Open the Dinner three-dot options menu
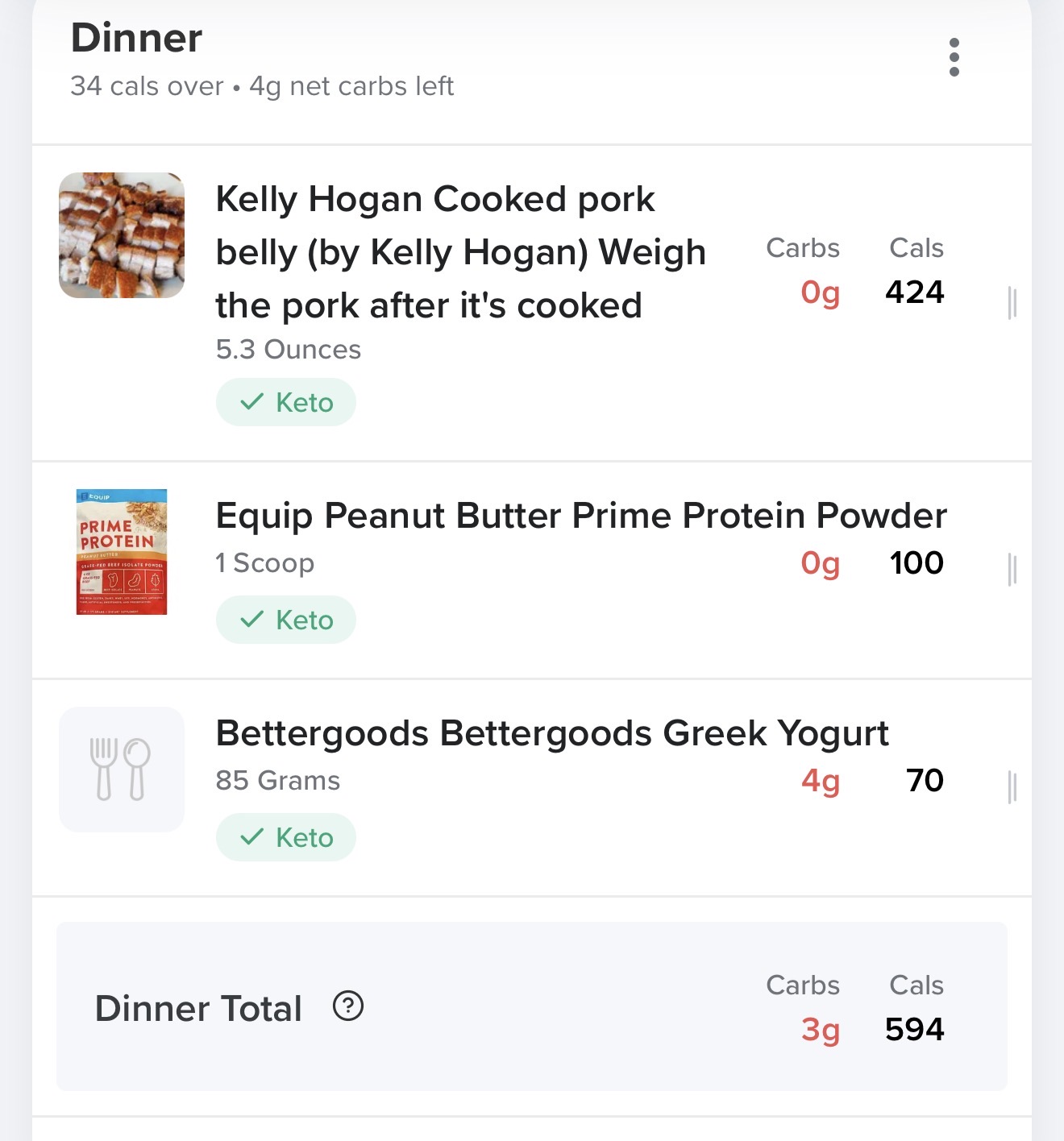The image size is (1064, 1141). [x=954, y=57]
